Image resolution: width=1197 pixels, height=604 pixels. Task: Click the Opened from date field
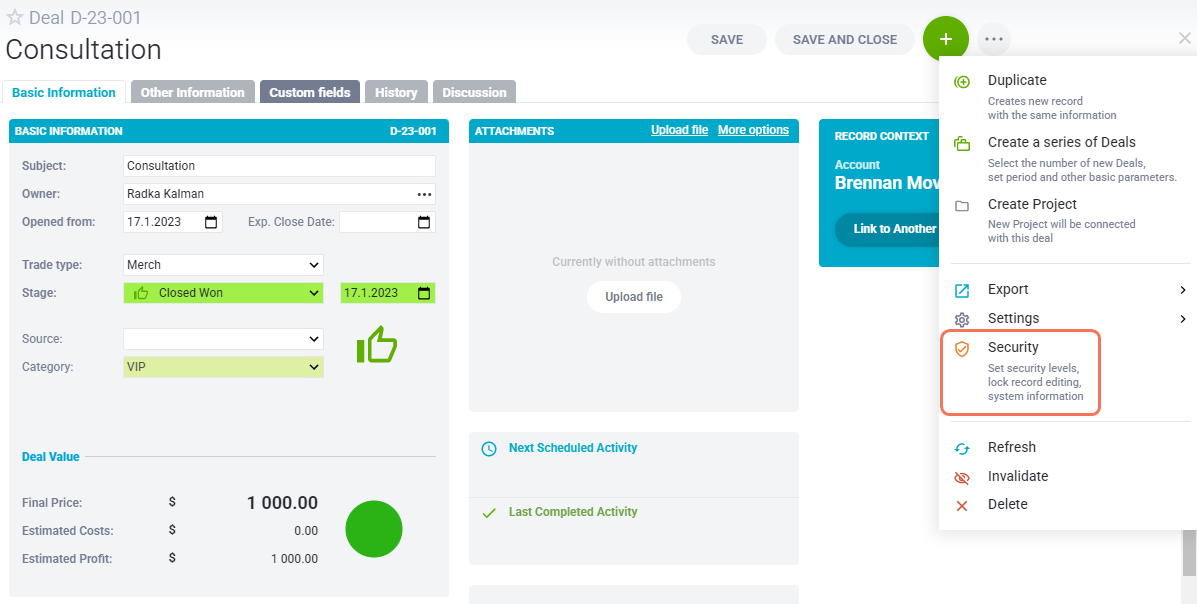coord(173,222)
